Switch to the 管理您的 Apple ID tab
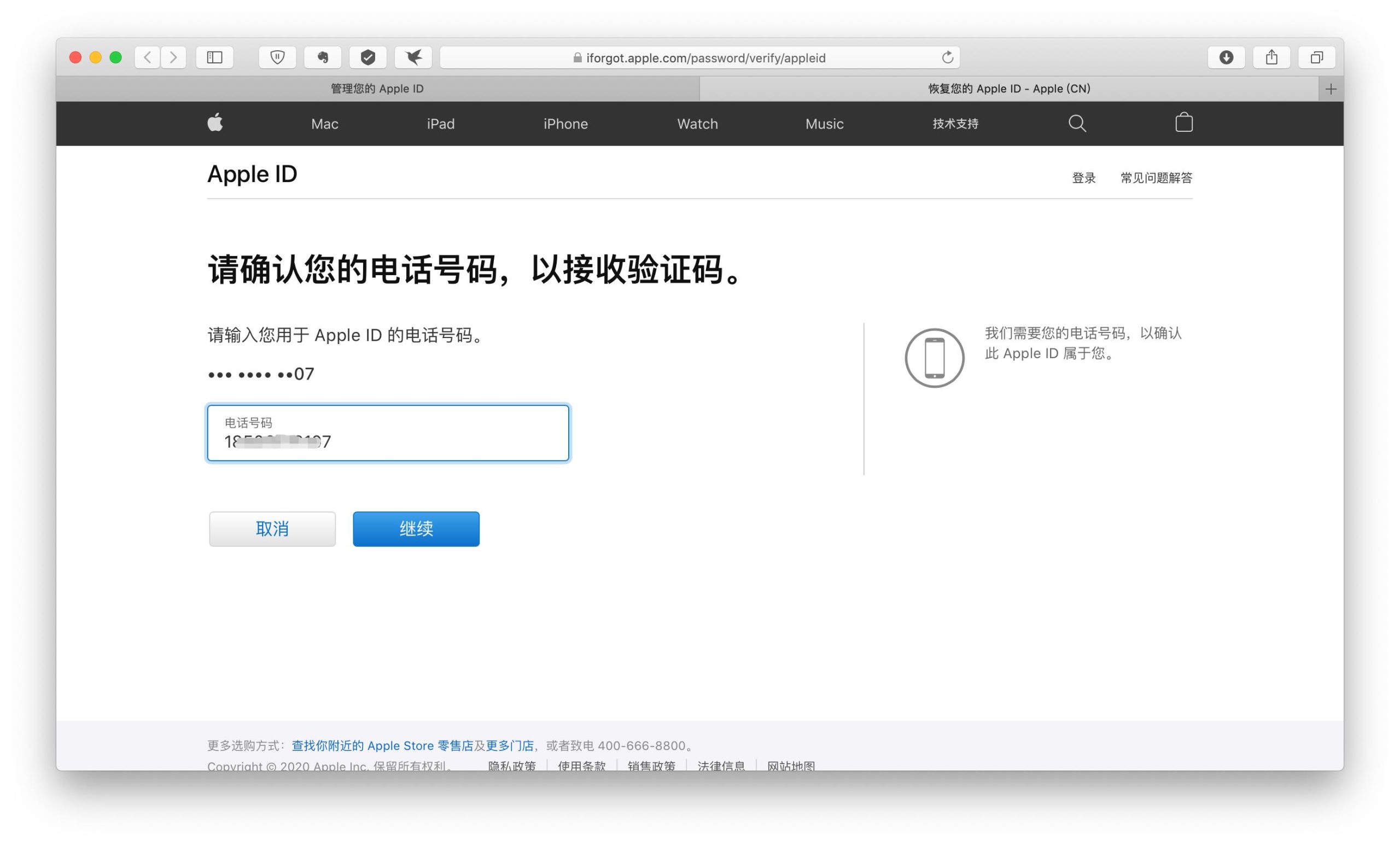 (377, 89)
